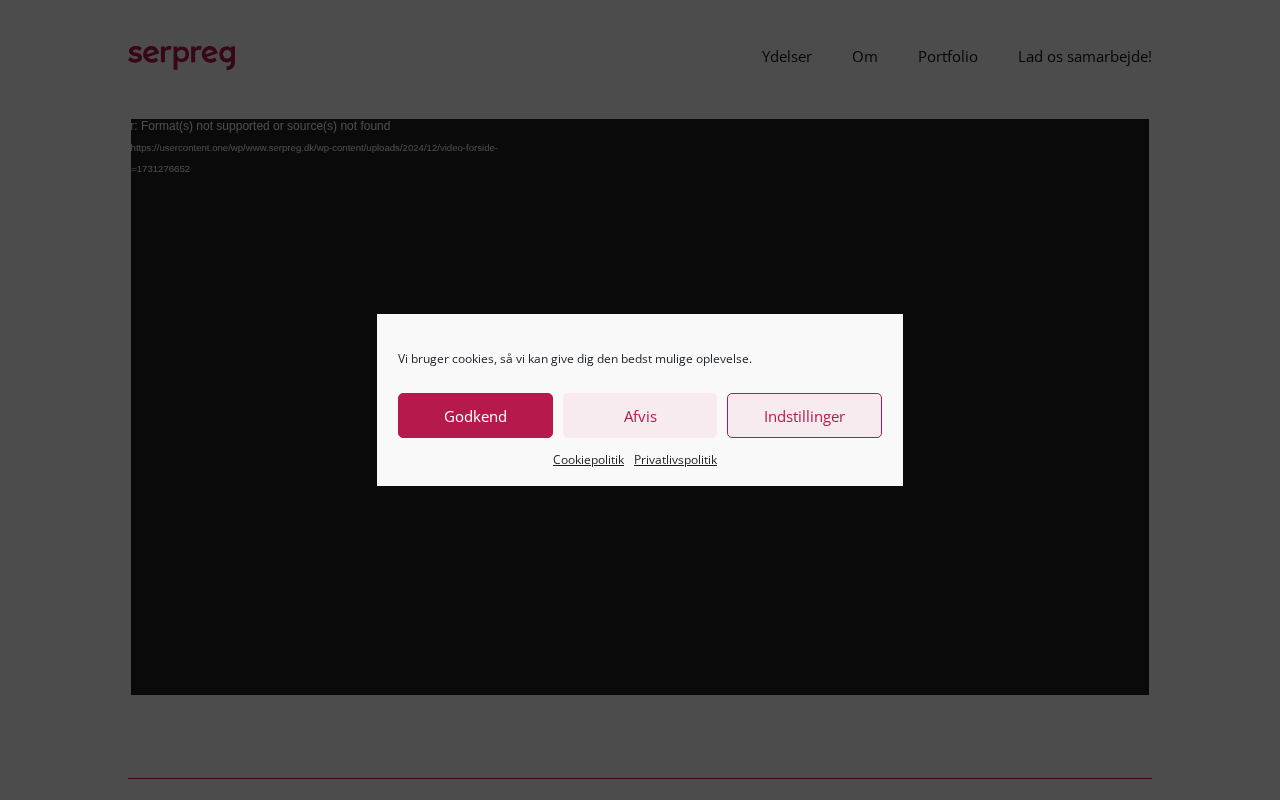Image resolution: width=1280 pixels, height=800 pixels.
Task: Open cookie Indstillinger button
Action: click(x=804, y=416)
